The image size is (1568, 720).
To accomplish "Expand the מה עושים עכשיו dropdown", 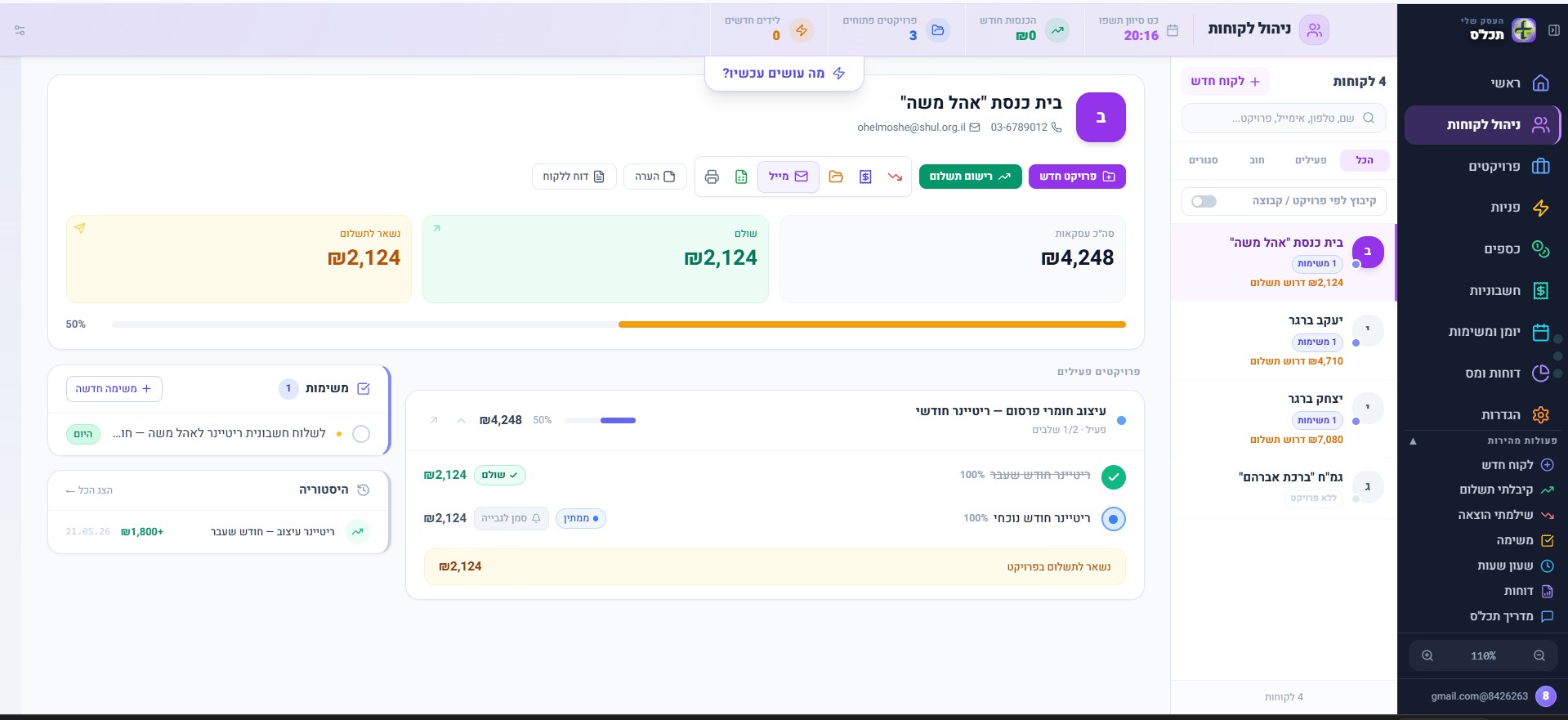I will (x=784, y=74).
